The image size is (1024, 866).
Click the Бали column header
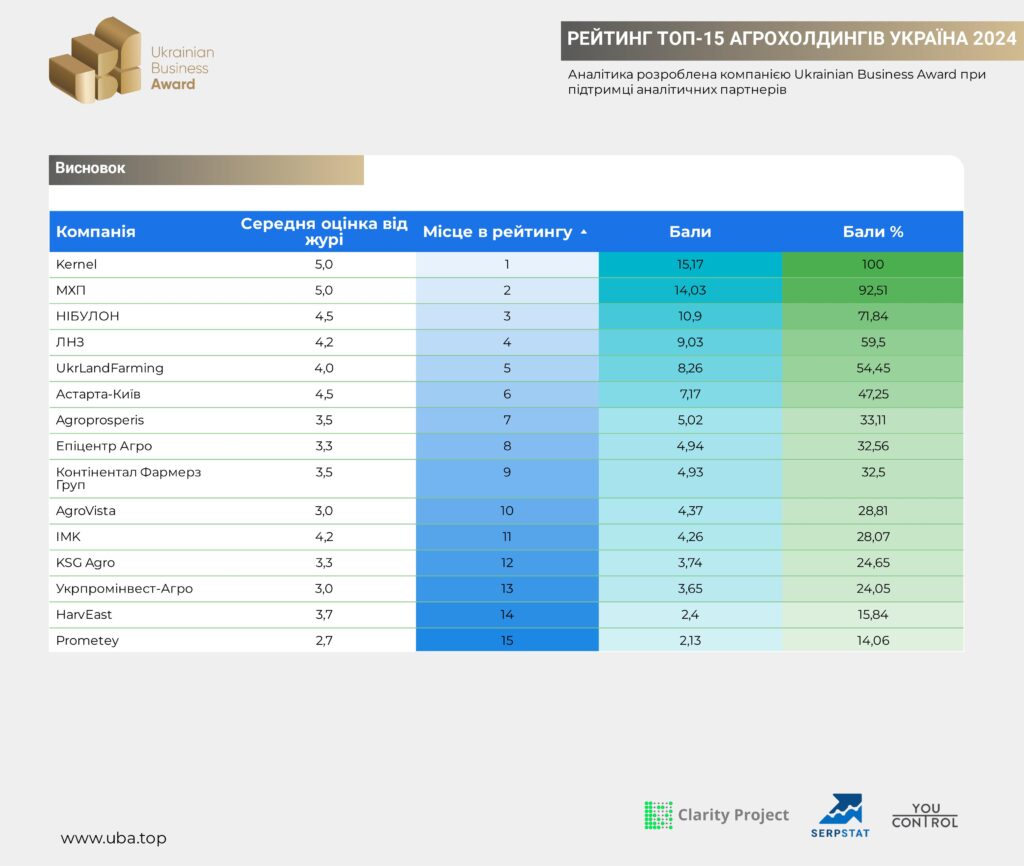click(690, 232)
